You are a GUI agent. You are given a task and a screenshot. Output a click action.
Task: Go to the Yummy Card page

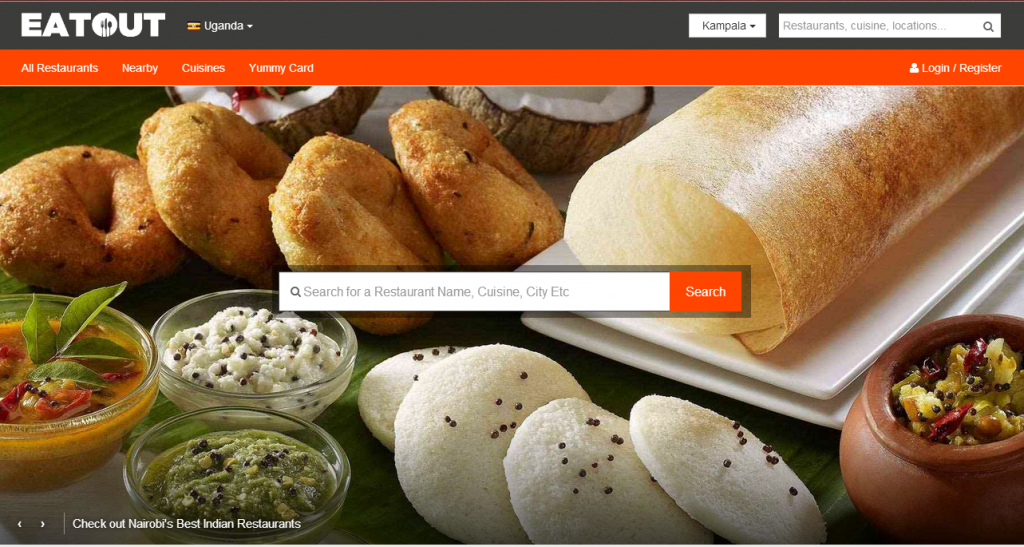pyautogui.click(x=281, y=68)
